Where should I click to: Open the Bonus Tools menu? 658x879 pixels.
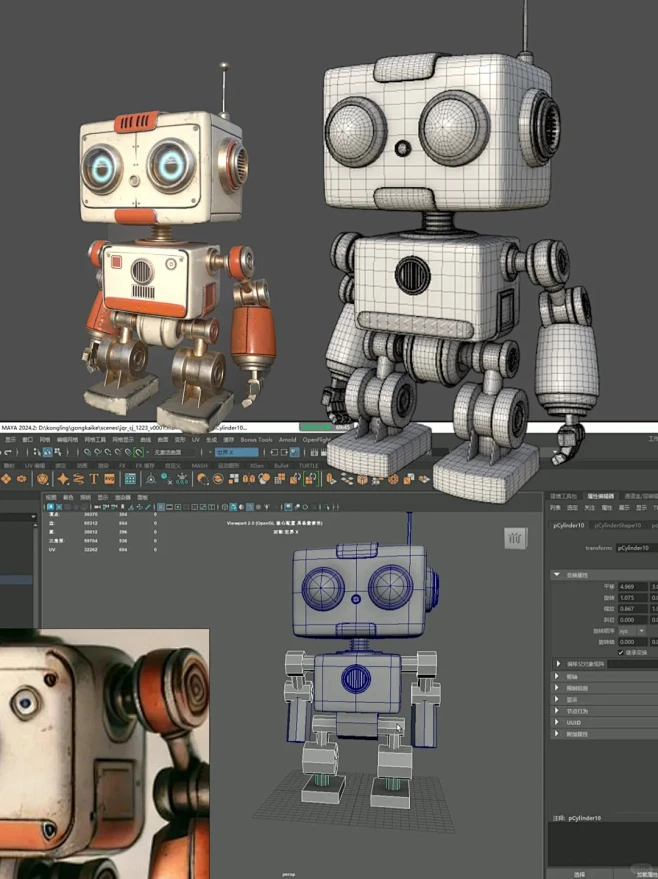pos(256,440)
